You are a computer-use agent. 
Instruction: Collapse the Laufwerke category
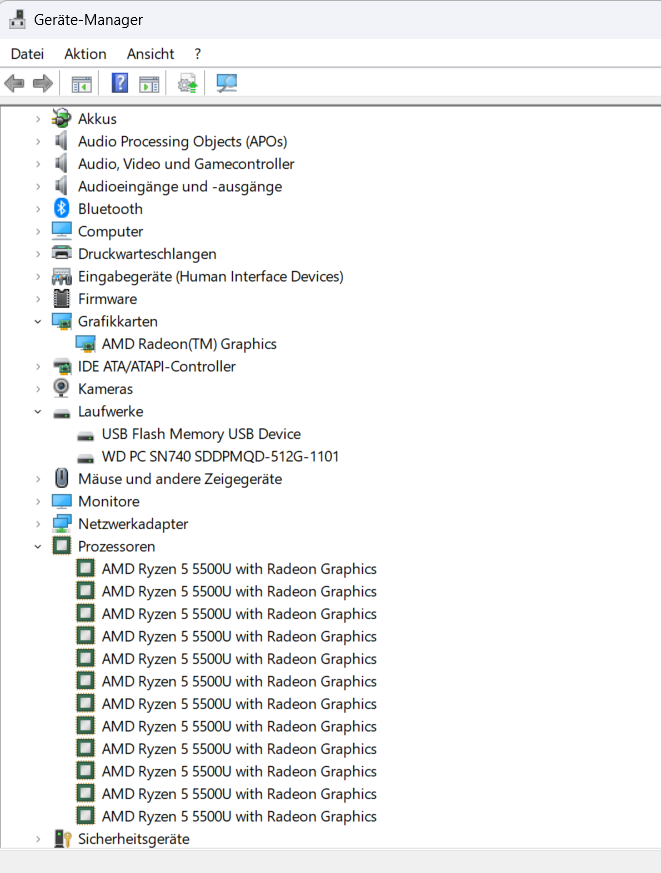pyautogui.click(x=38, y=411)
